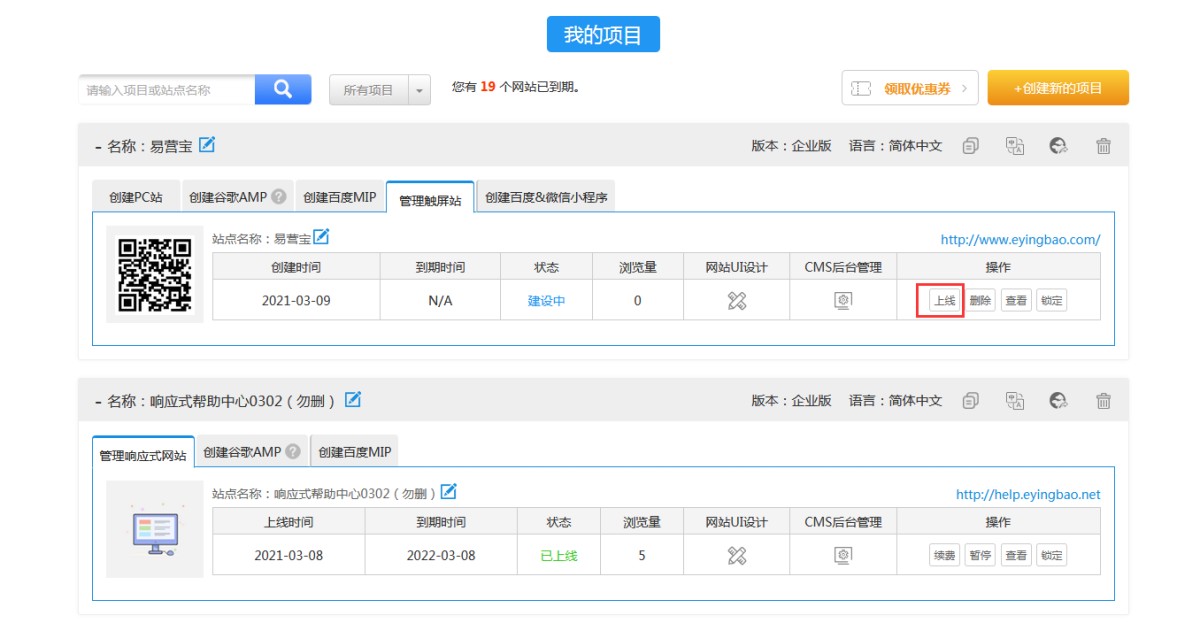Image resolution: width=1200 pixels, height=623 pixels.
Task: Open the http://help.eyingbao.net link
Action: 1027,494
